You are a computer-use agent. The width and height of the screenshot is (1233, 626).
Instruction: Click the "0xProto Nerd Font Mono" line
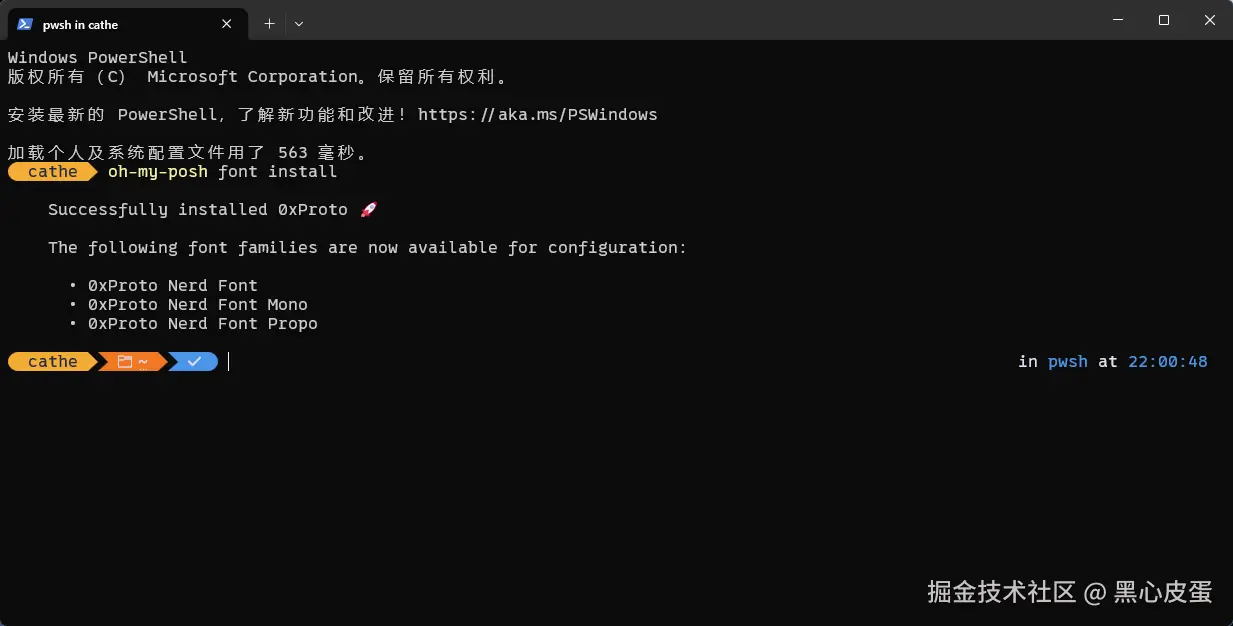[197, 305]
